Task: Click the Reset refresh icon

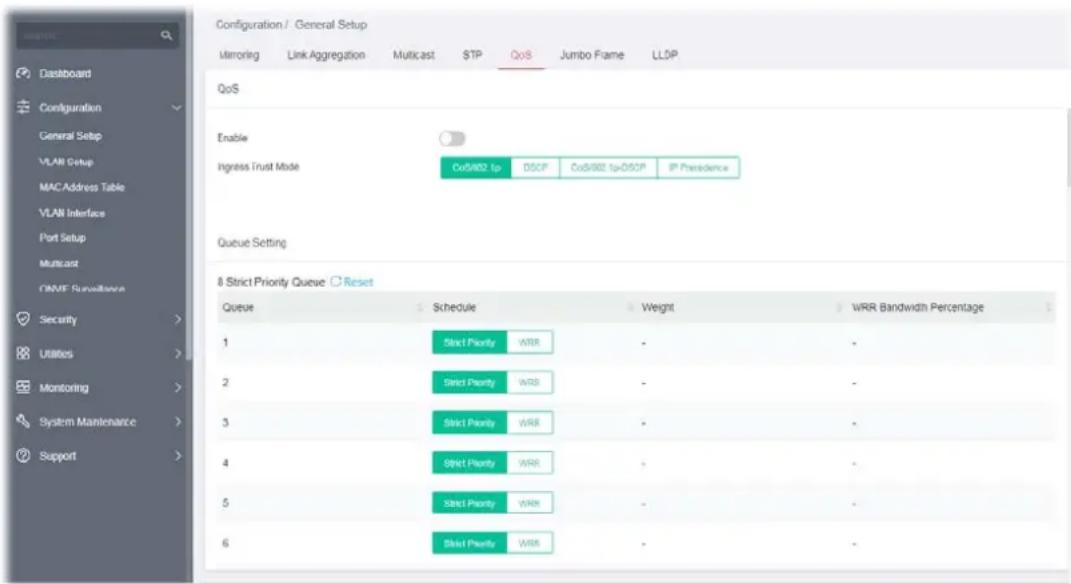Action: coord(335,281)
